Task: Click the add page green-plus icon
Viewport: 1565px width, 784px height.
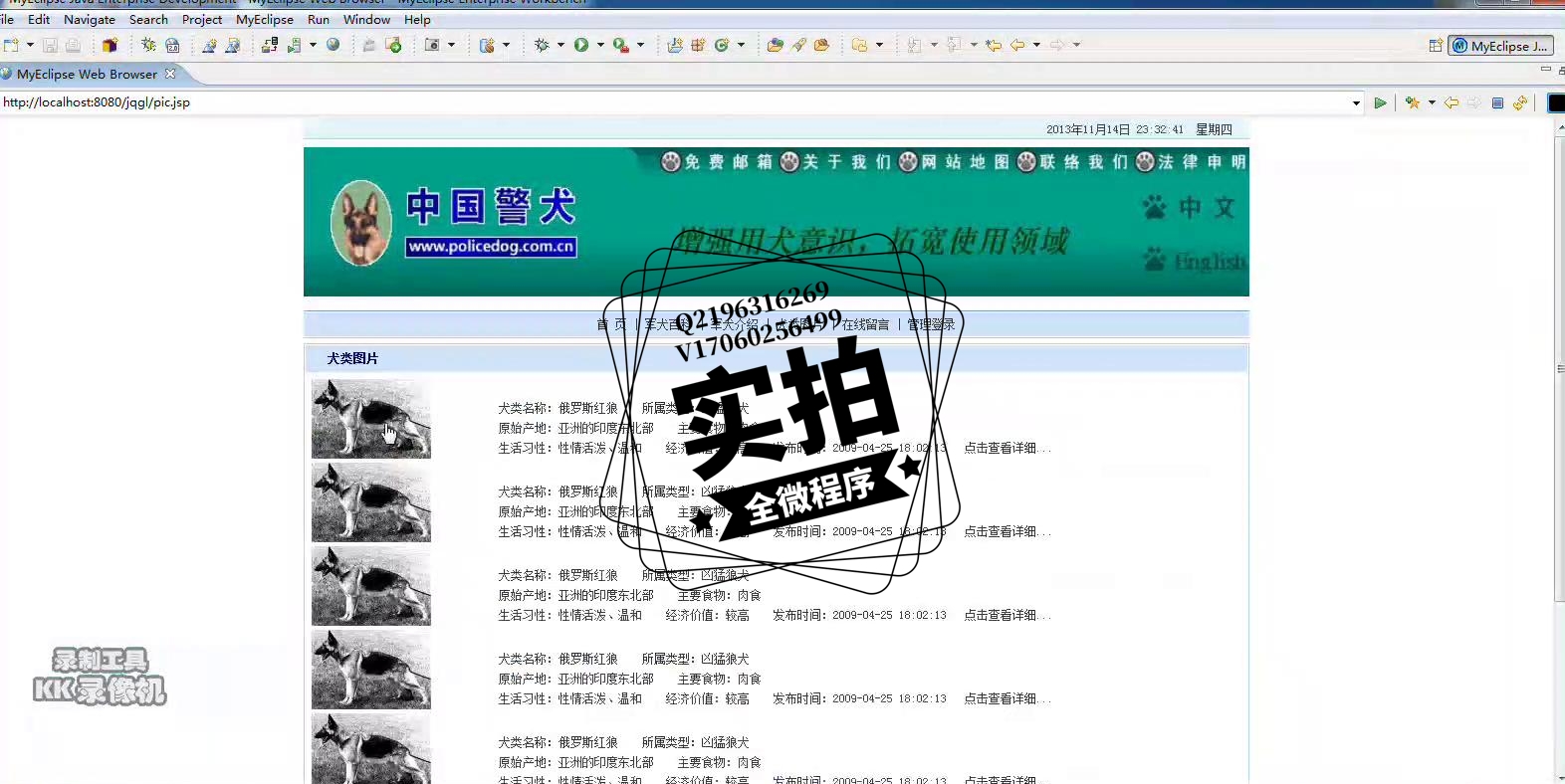Action: (394, 45)
